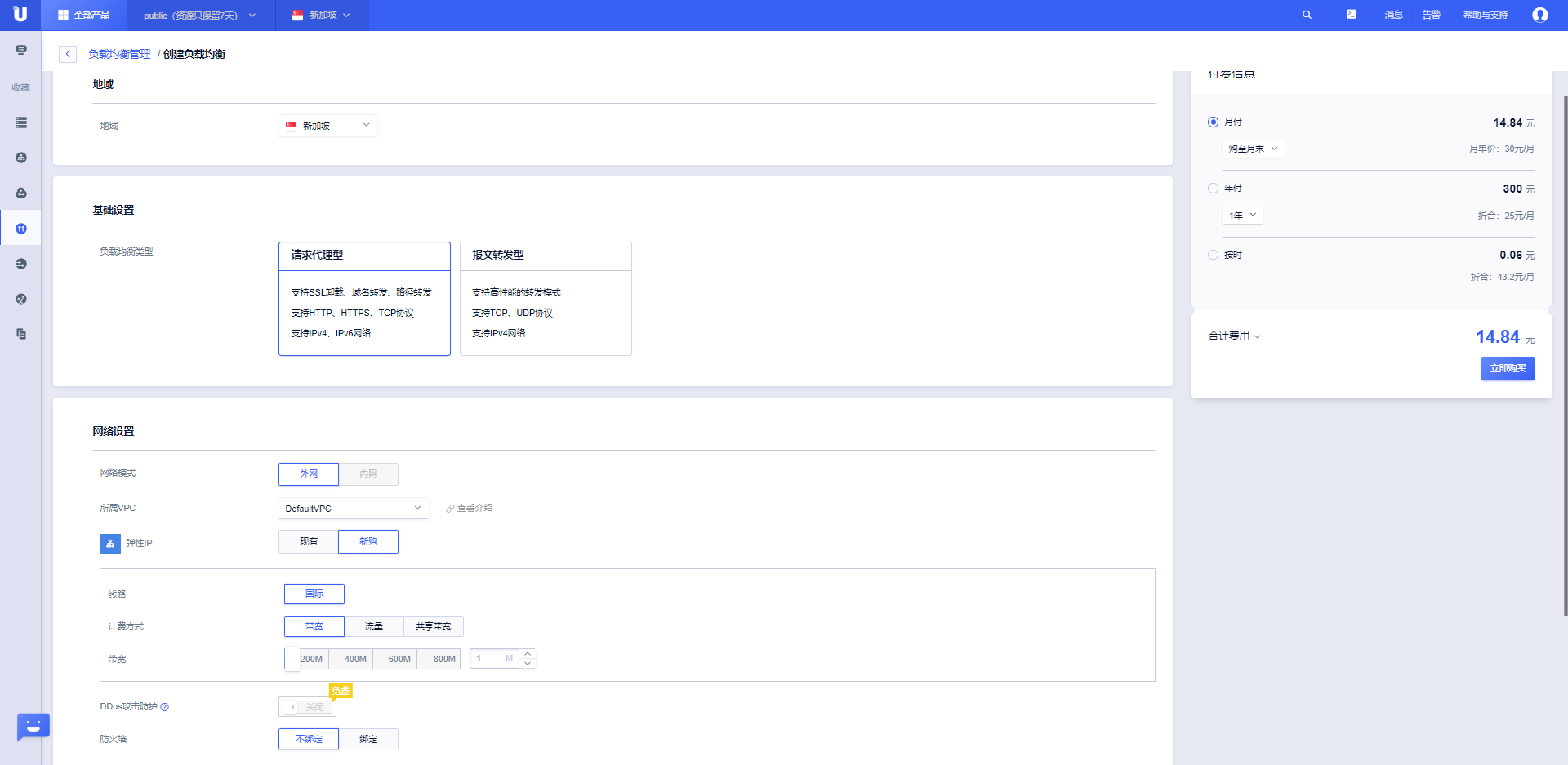The width and height of the screenshot is (1568, 765).
Task: Click the back arrow beside breadcrumb
Action: (x=68, y=54)
